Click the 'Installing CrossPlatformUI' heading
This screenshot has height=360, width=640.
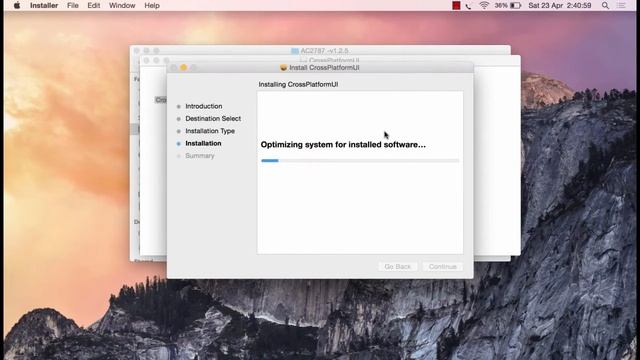click(298, 84)
